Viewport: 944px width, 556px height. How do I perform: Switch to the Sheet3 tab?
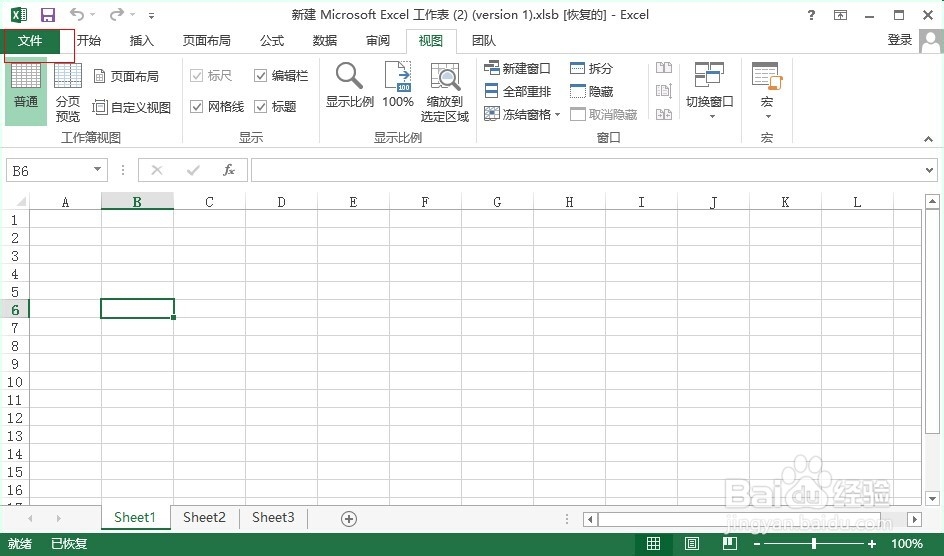273,517
